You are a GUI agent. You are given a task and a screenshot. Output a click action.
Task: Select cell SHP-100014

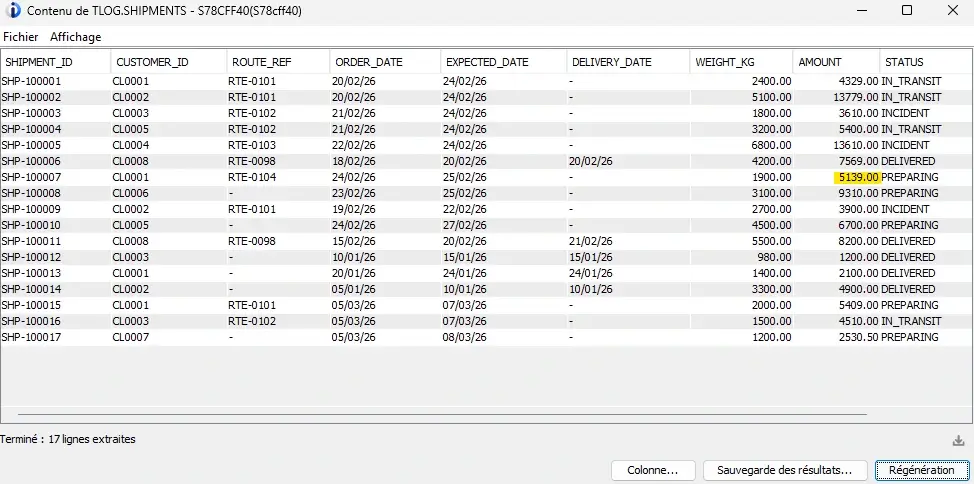coord(32,289)
